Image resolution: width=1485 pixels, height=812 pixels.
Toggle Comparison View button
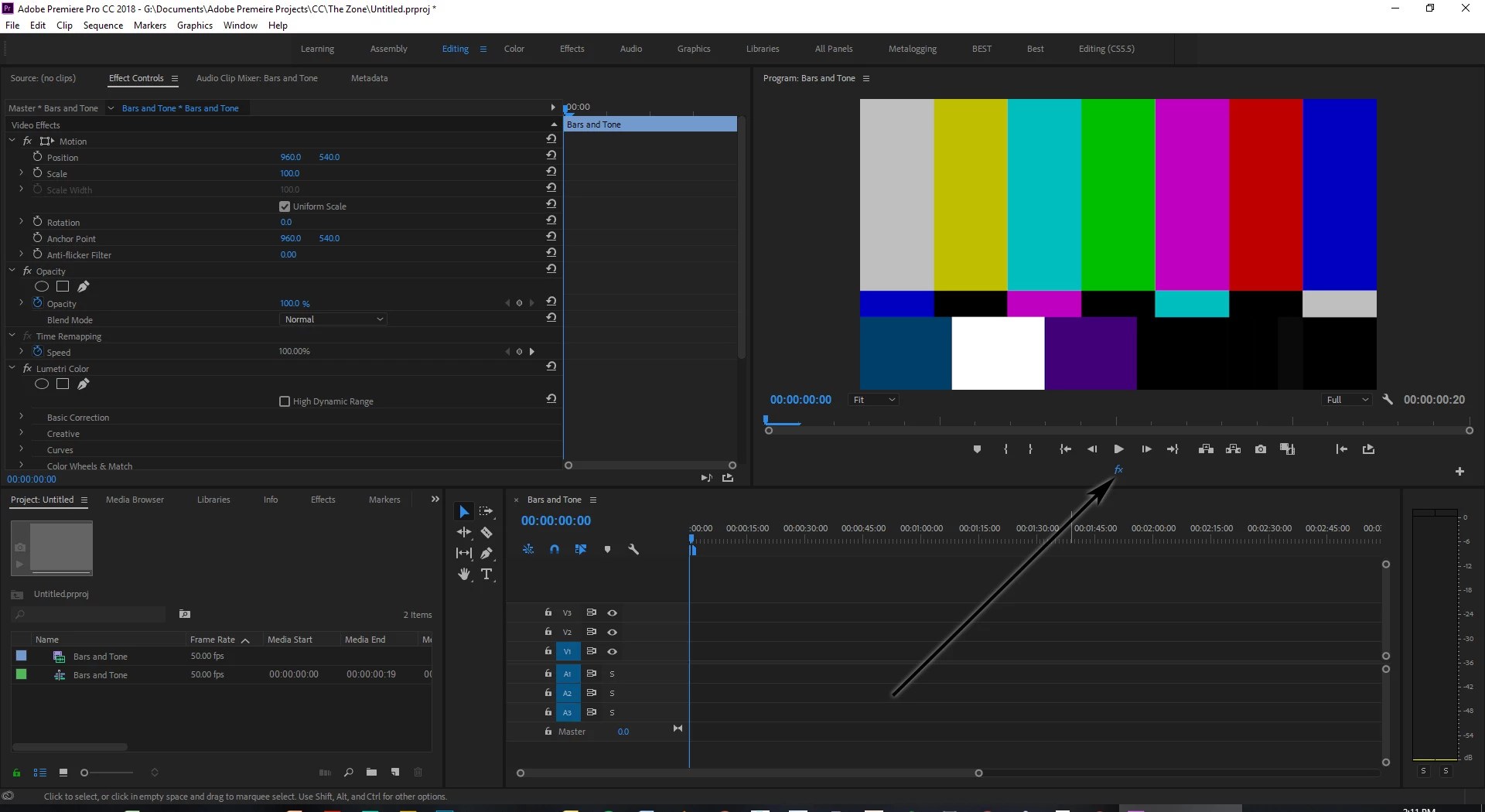[x=1287, y=449]
